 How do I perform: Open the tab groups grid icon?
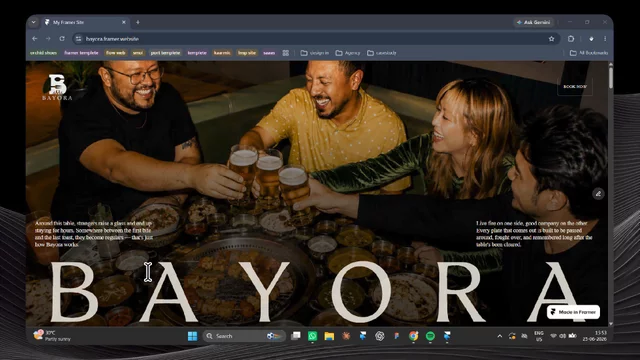coord(286,53)
